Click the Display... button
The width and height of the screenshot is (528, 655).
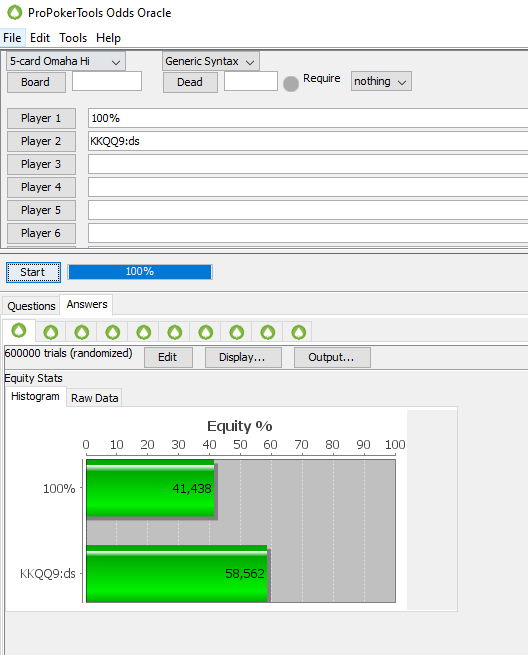(243, 358)
